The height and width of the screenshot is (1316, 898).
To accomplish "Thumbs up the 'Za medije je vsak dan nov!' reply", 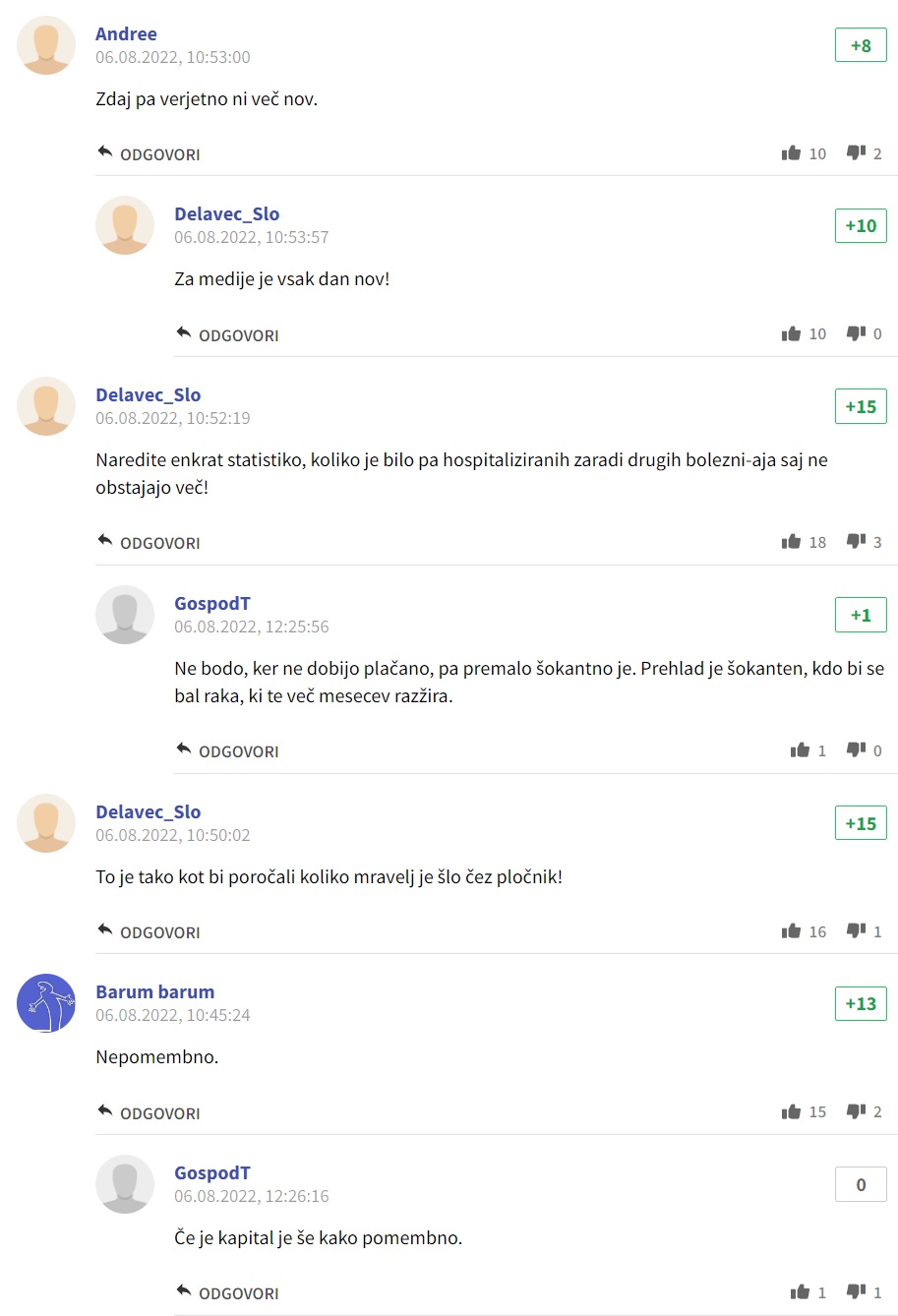I will [791, 334].
